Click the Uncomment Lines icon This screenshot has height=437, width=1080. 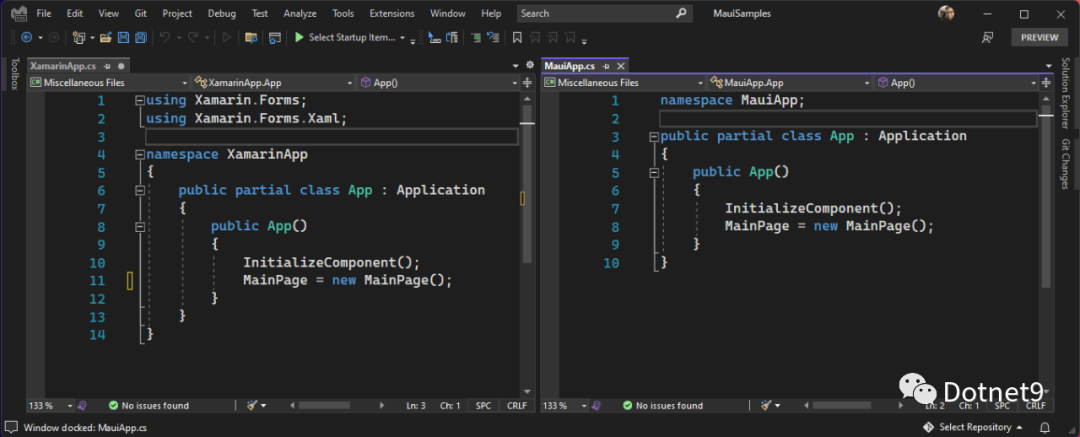tap(492, 37)
